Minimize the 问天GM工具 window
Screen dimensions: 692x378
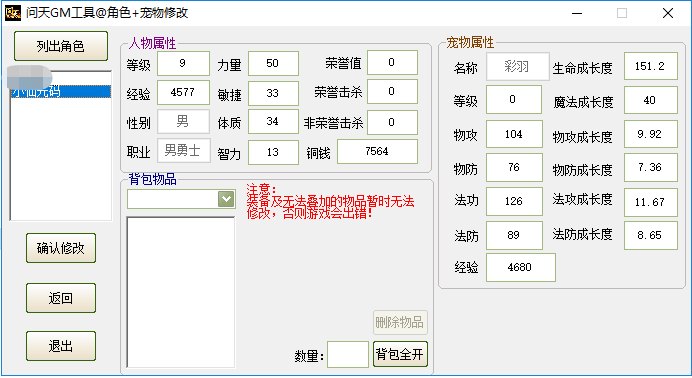tap(577, 13)
